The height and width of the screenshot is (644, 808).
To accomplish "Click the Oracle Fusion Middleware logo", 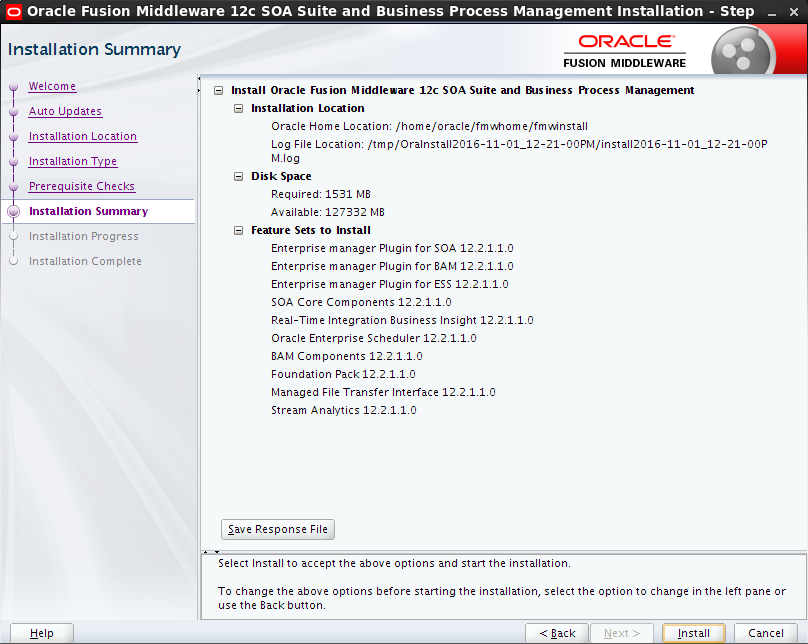I will point(625,49).
